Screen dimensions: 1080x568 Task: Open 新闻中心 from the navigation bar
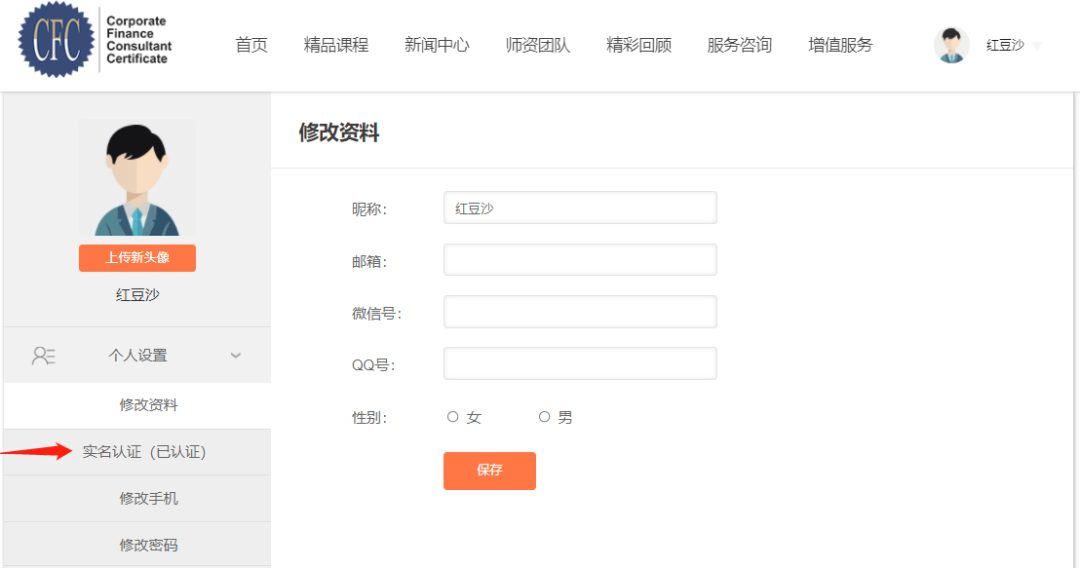(437, 45)
